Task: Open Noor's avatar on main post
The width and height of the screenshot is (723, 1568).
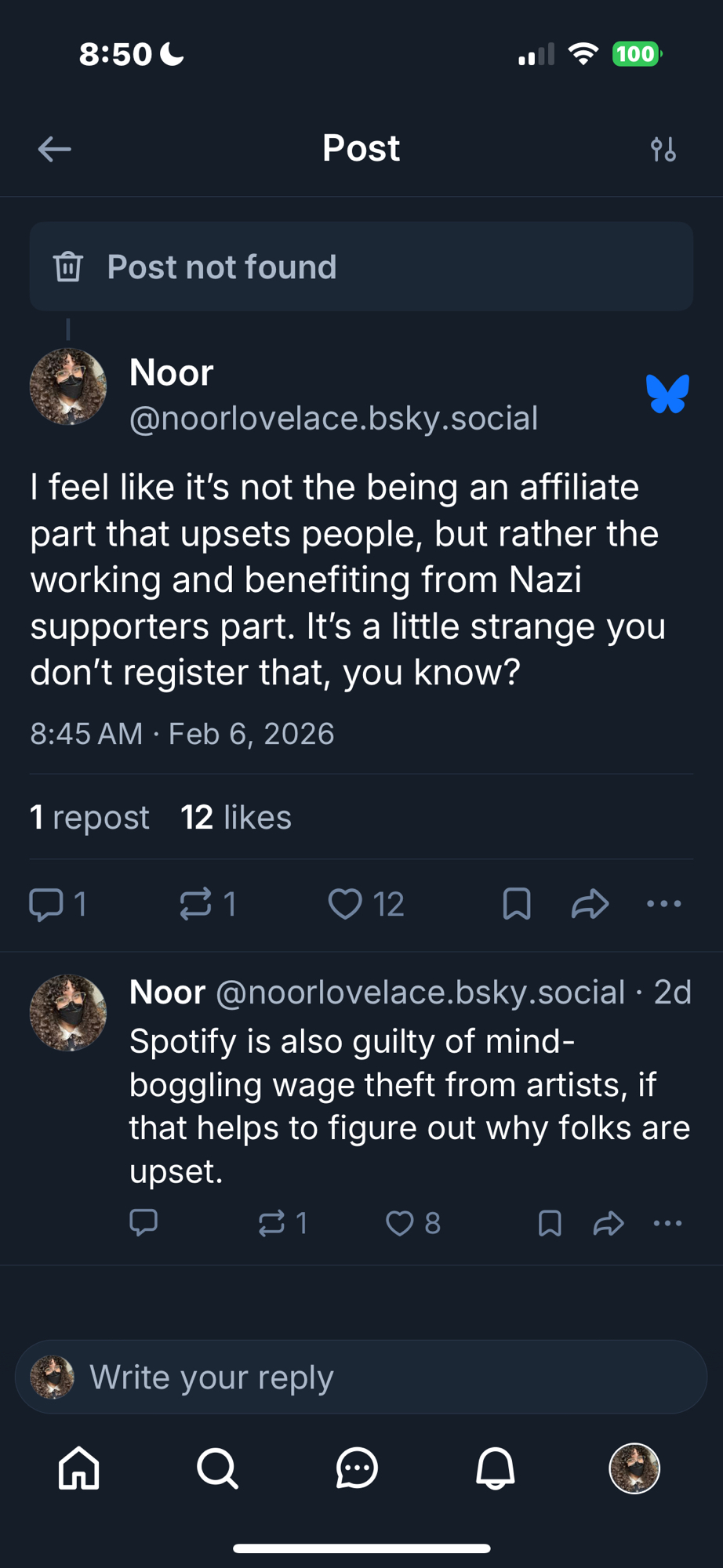Action: click(x=68, y=387)
